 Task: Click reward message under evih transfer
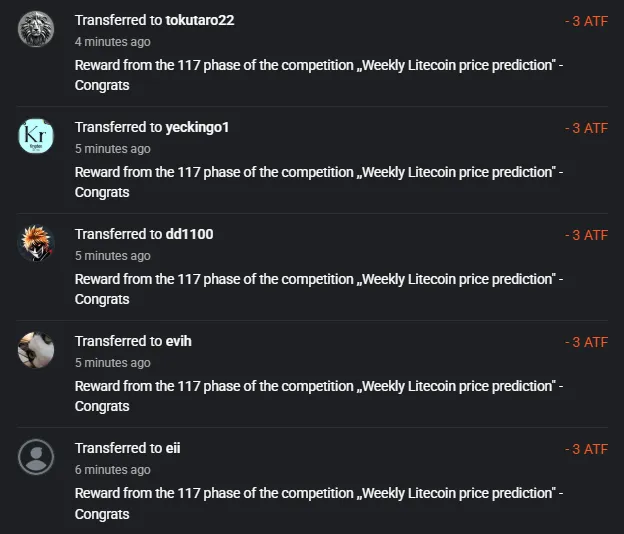click(x=319, y=396)
